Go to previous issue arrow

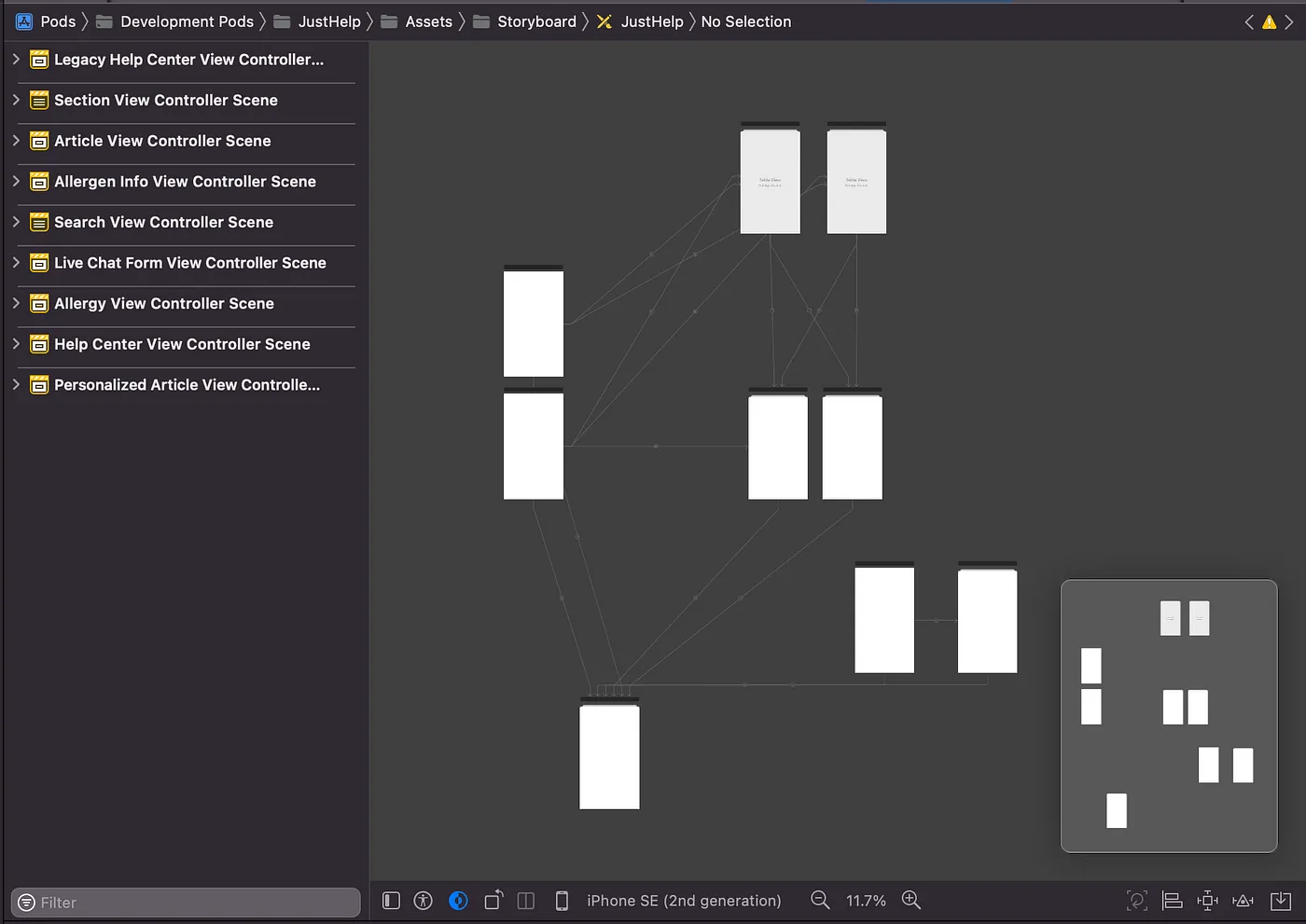(1249, 21)
